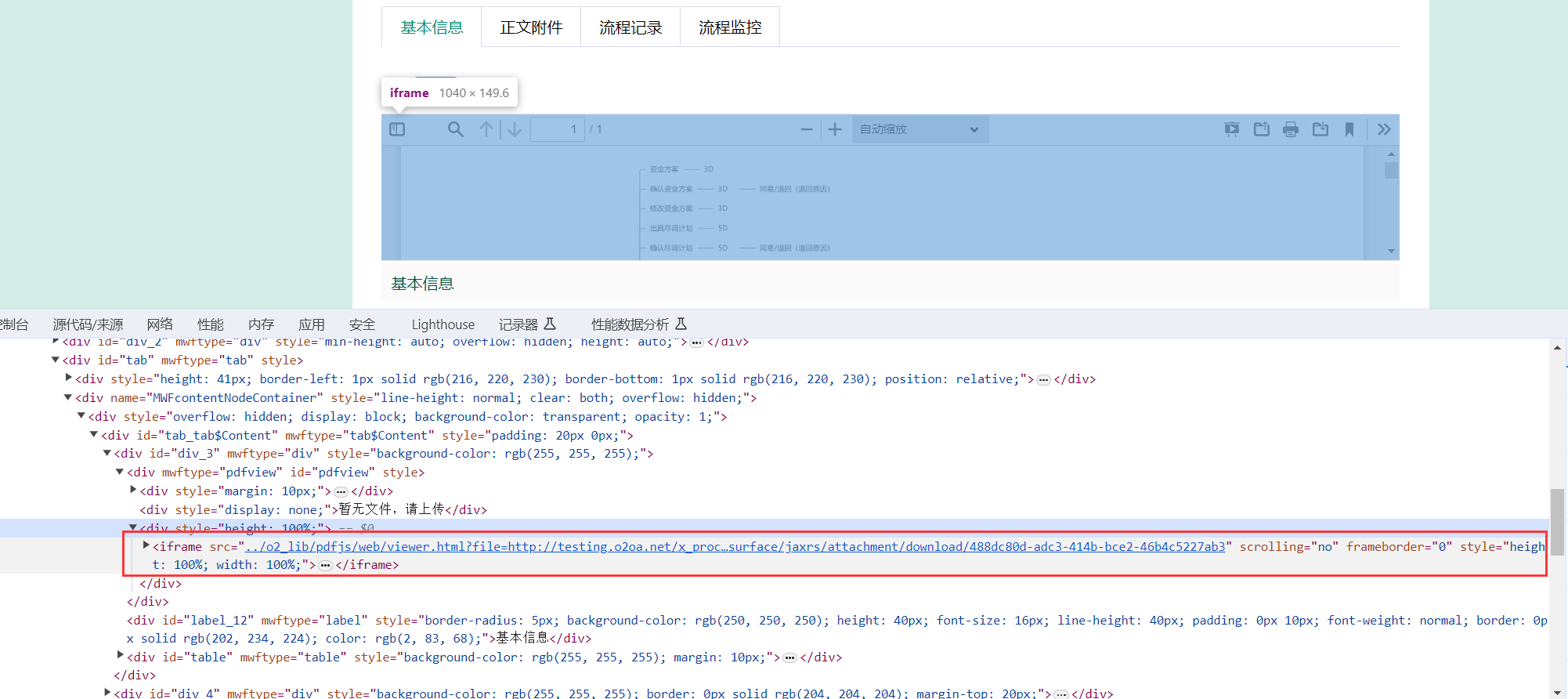Zoom out the PDF with minus button
The image size is (1568, 699).
[x=807, y=129]
